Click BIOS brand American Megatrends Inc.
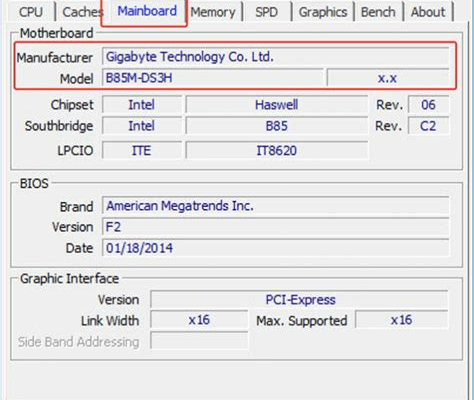Viewport: 474px width, 400px height. tap(276, 206)
